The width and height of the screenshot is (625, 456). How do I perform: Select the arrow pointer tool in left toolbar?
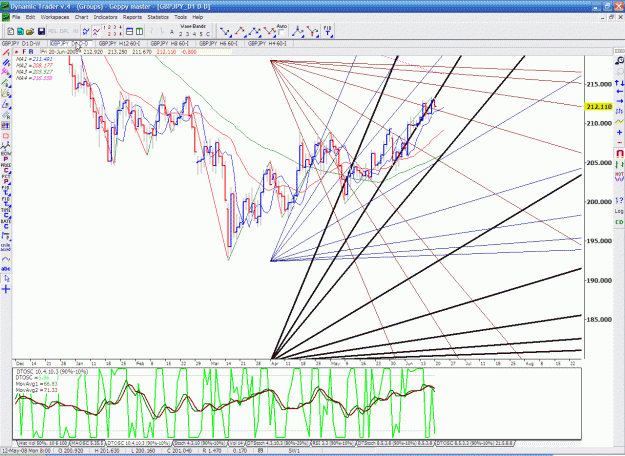point(6,279)
